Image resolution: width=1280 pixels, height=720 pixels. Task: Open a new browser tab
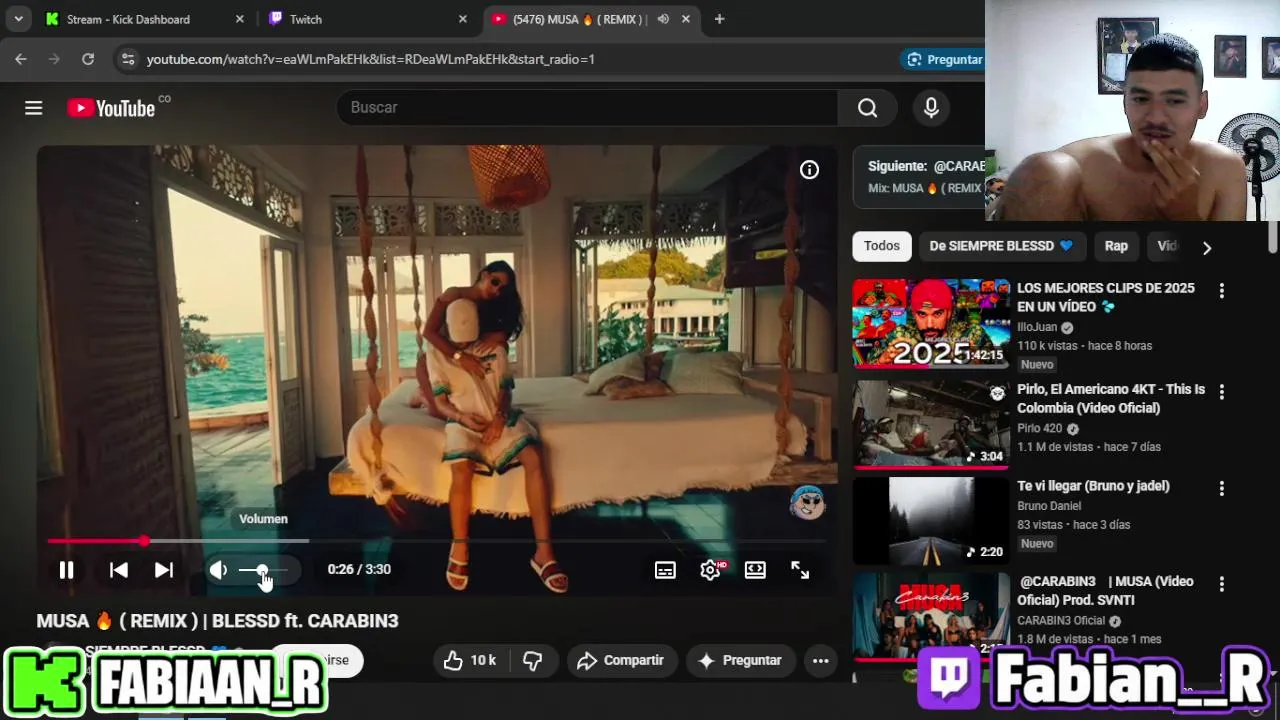pyautogui.click(x=719, y=19)
